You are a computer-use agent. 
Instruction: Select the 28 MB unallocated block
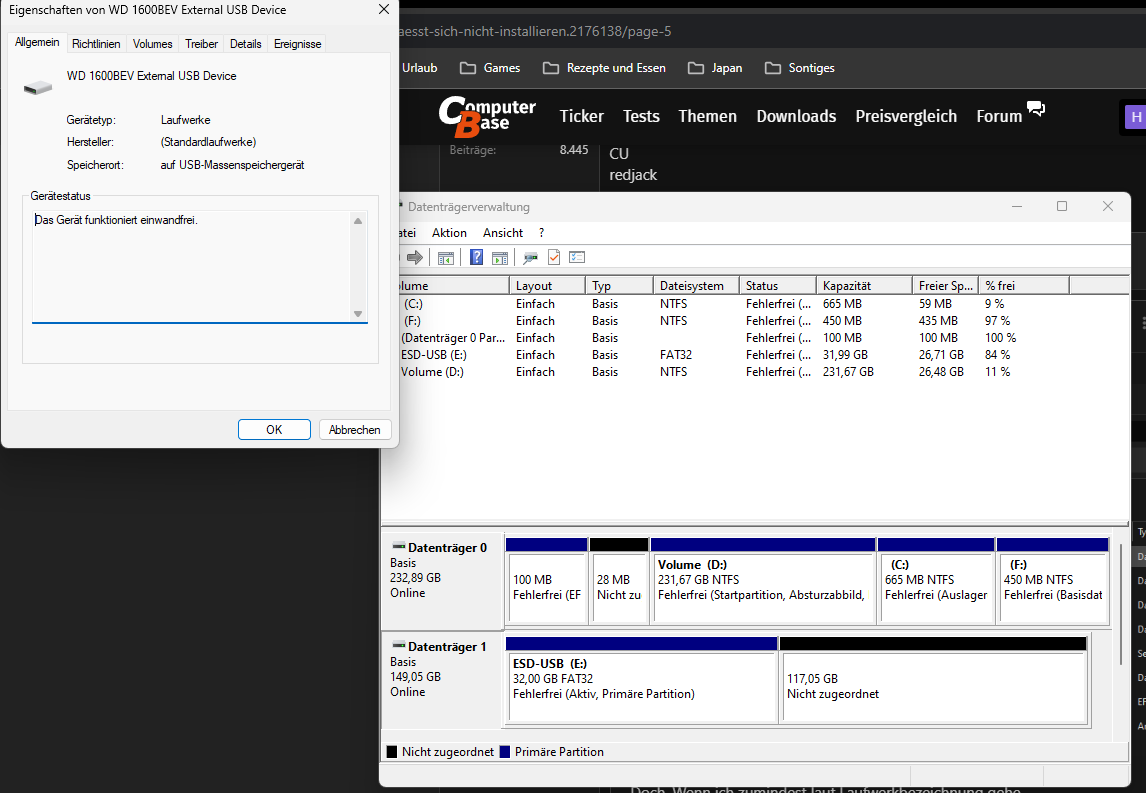pyautogui.click(x=619, y=582)
